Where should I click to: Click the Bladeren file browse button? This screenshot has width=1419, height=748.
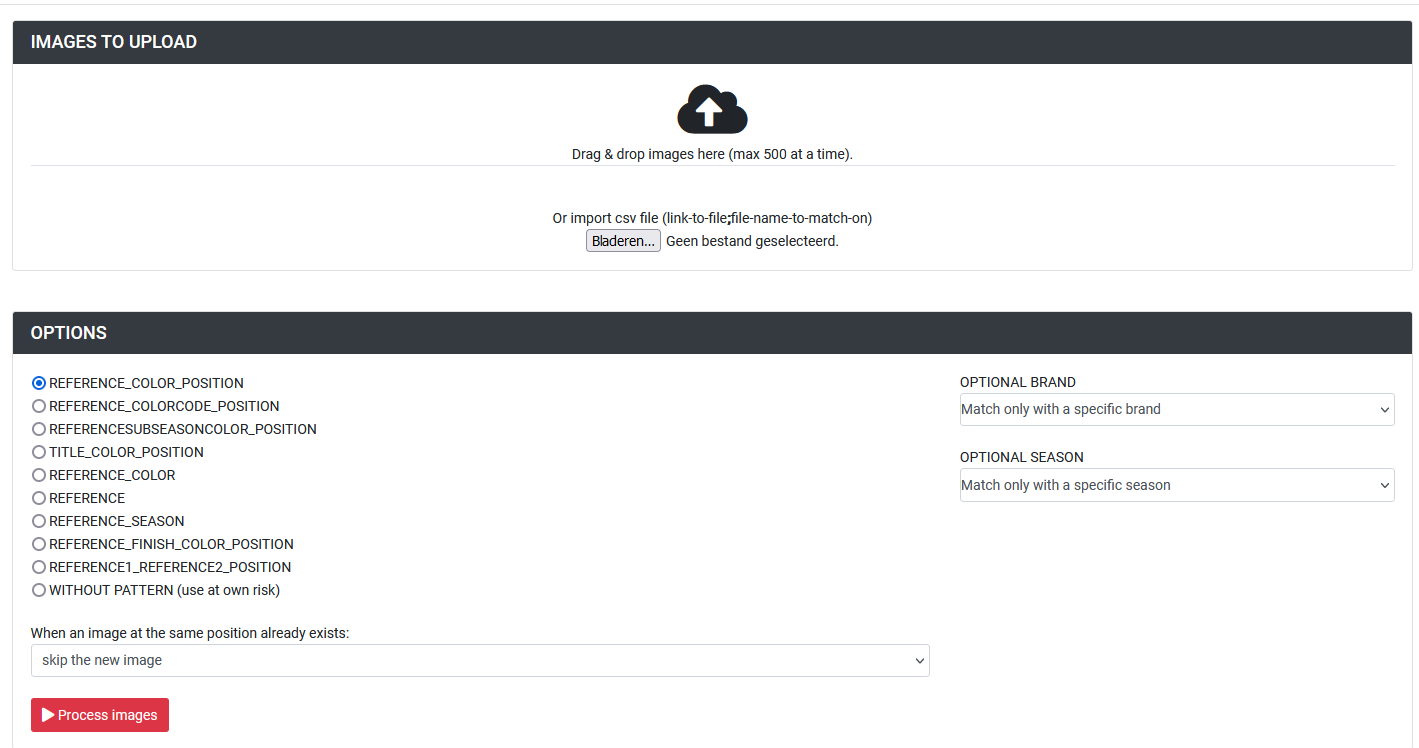623,241
